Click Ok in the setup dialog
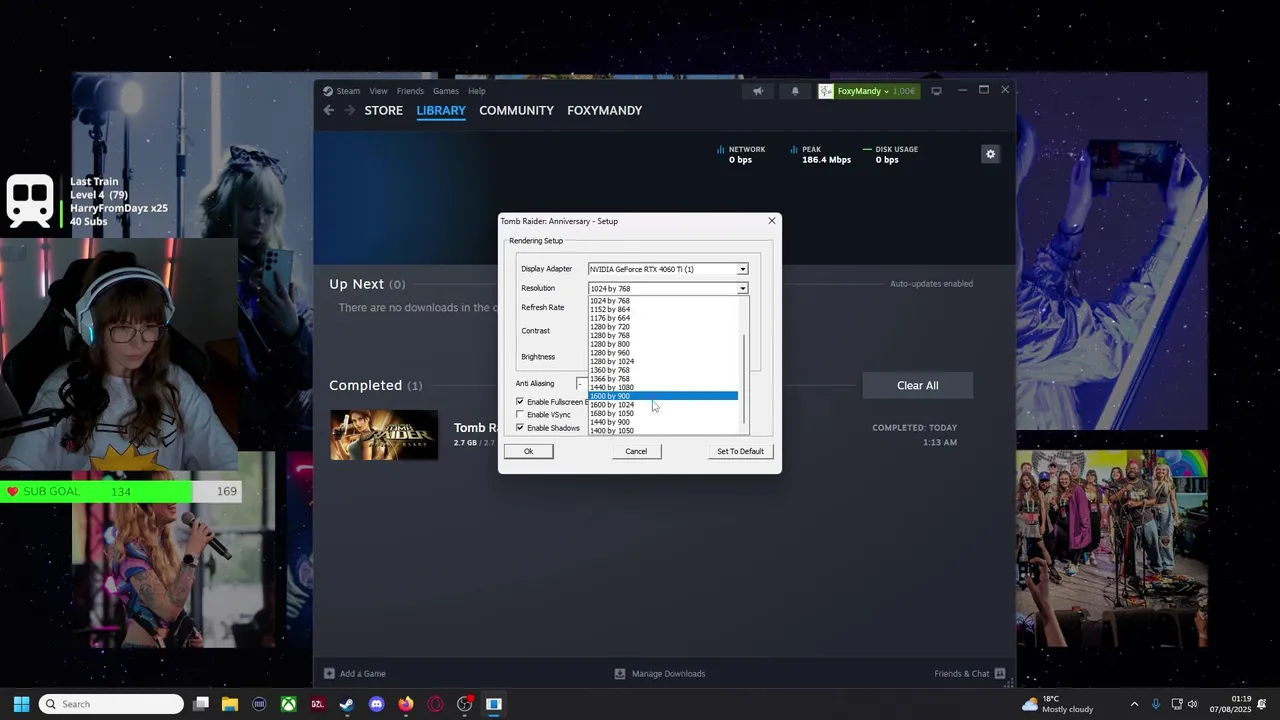 529,451
